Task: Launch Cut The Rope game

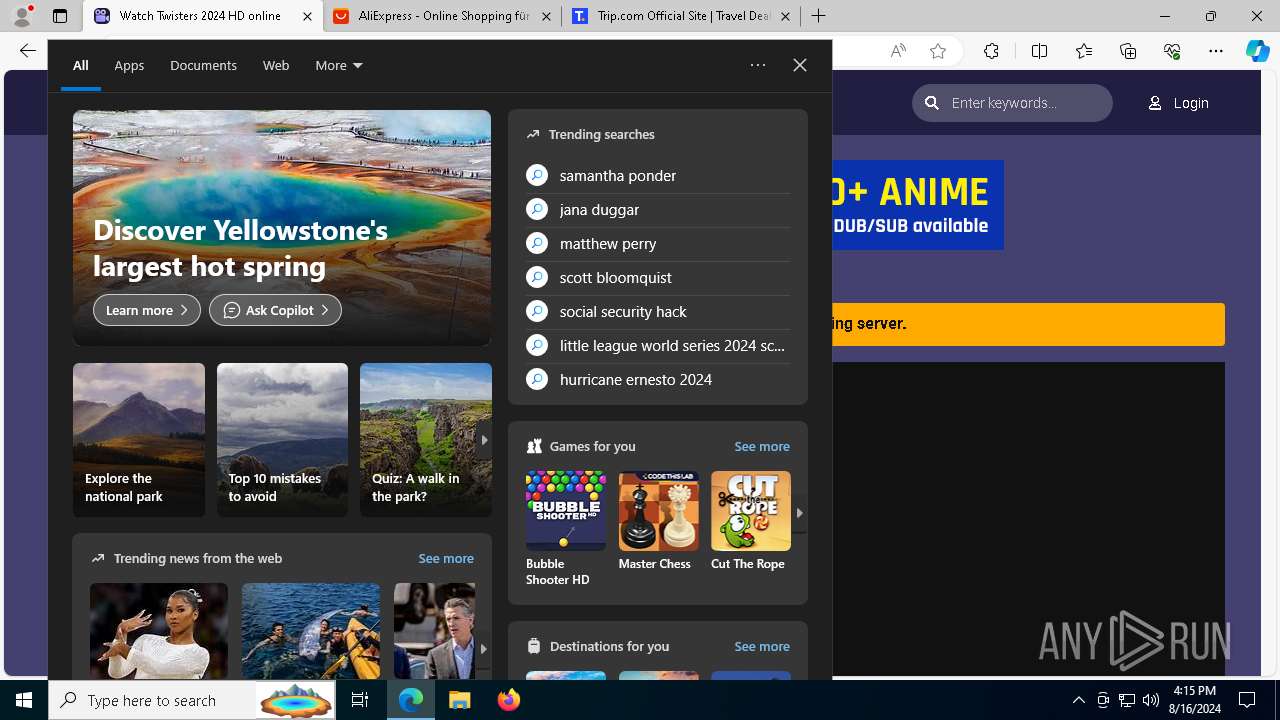Action: (x=751, y=521)
